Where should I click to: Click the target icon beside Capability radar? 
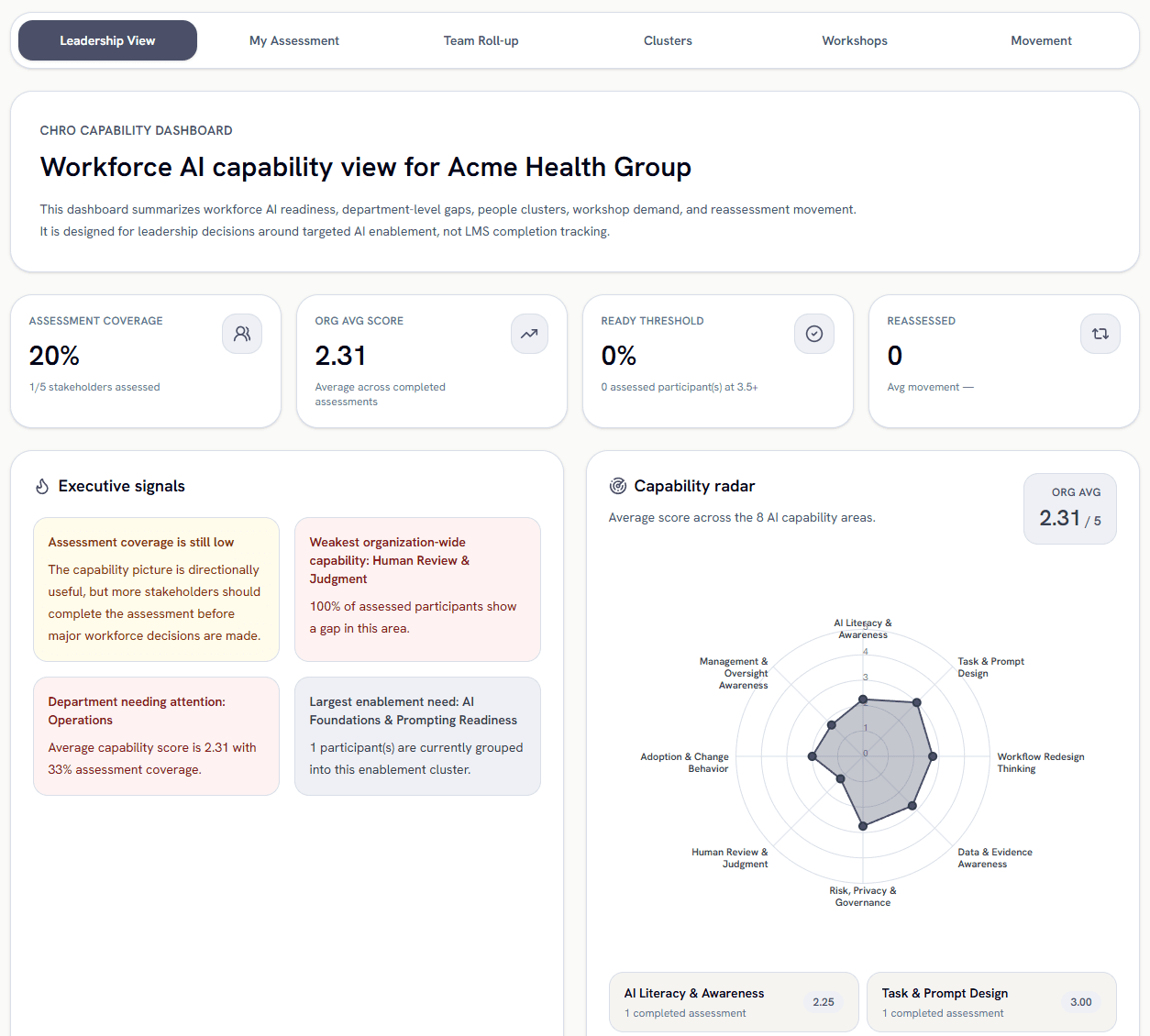coord(618,486)
